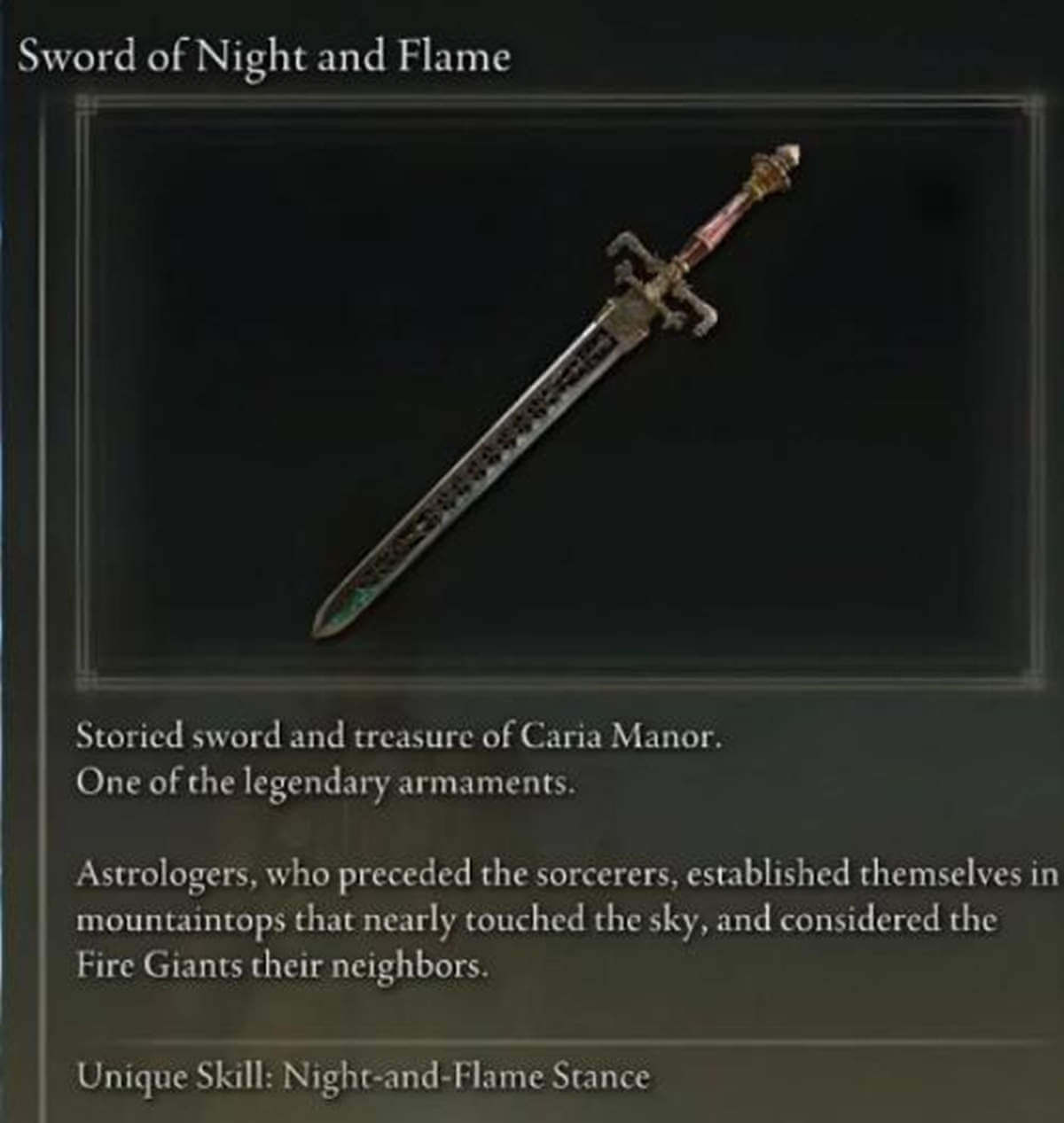Image resolution: width=1064 pixels, height=1123 pixels.
Task: Click the sword's ornate crossguard
Action: click(x=663, y=285)
